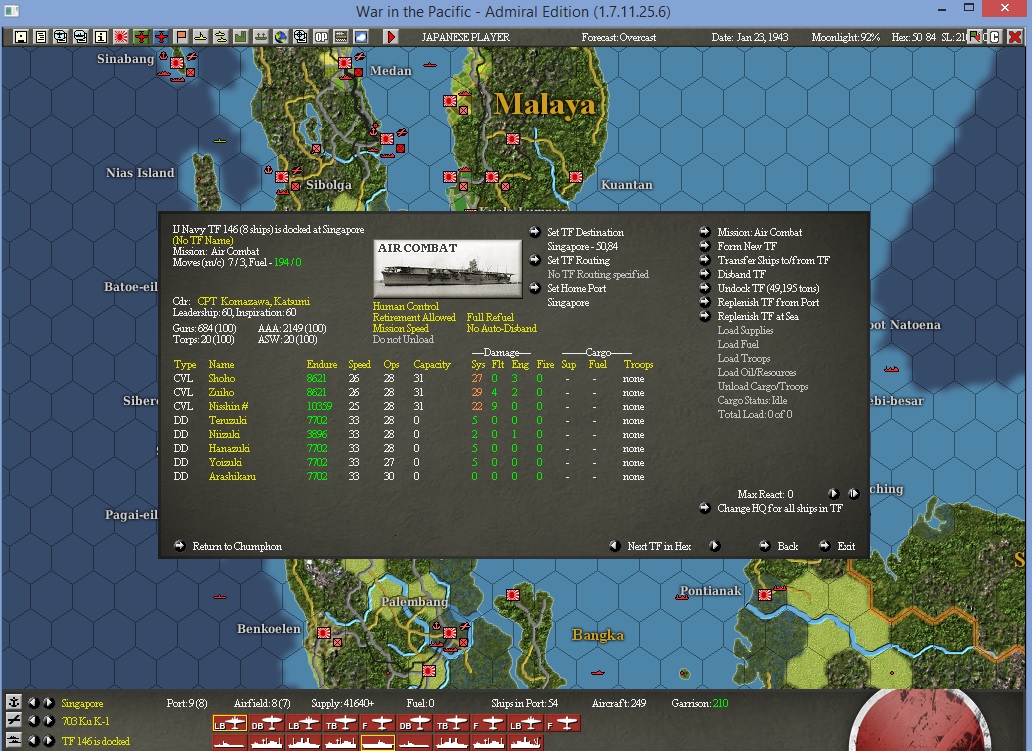Open ship Teruzuki details
Viewport: 1032px width, 751px height.
[x=228, y=420]
